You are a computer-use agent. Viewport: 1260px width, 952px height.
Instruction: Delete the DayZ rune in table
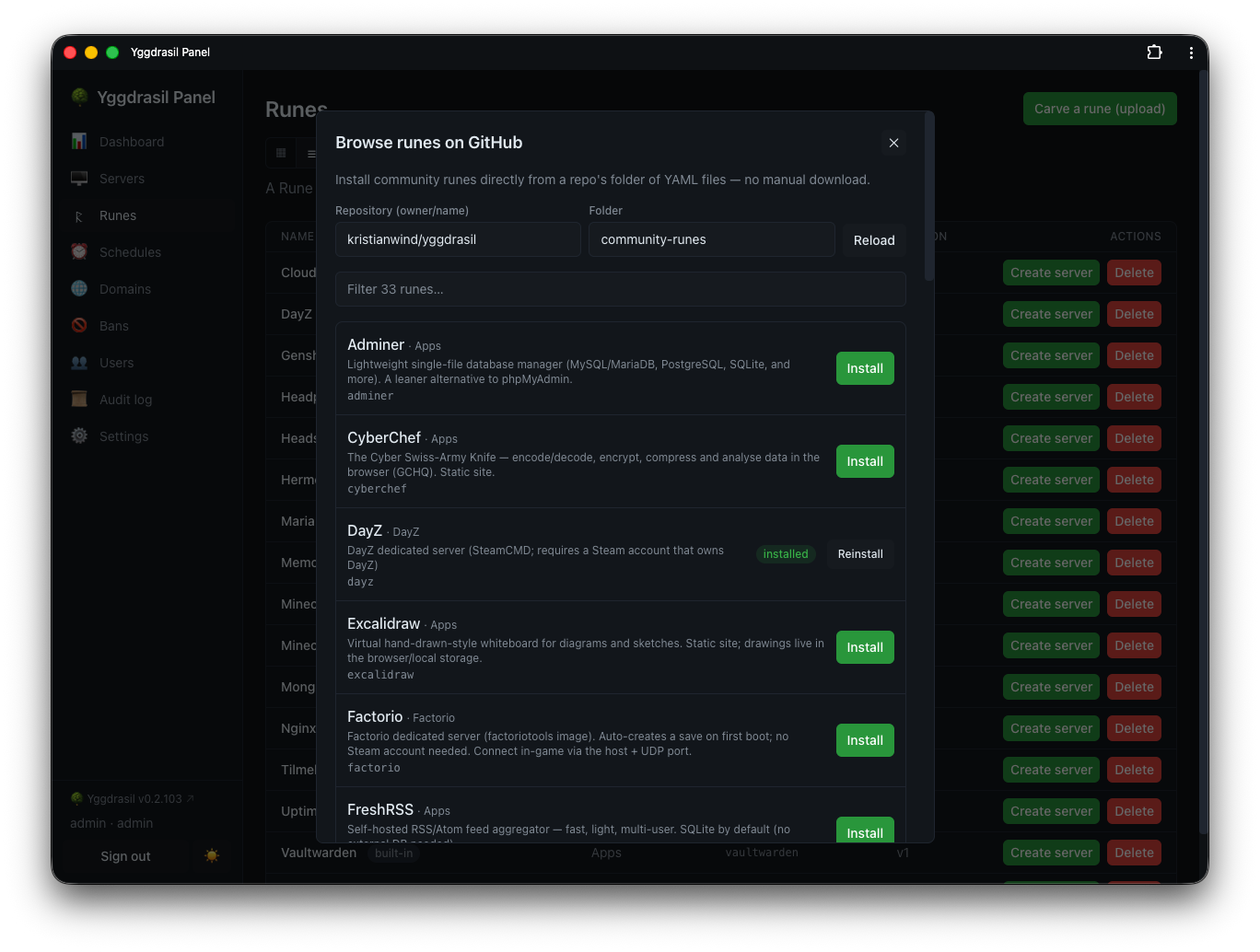(1134, 314)
